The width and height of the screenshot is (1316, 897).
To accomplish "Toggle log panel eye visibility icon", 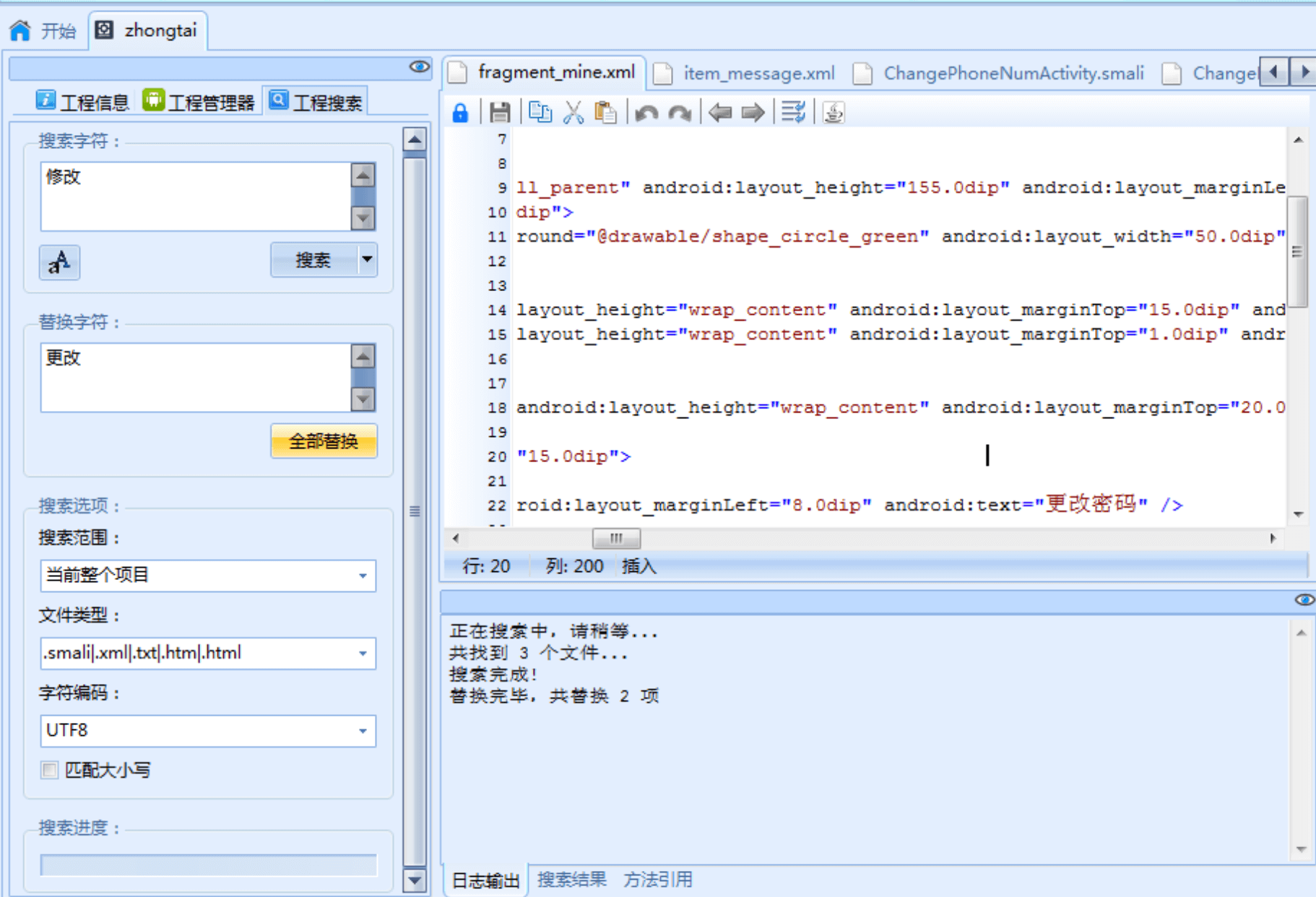I will coord(1304,600).
